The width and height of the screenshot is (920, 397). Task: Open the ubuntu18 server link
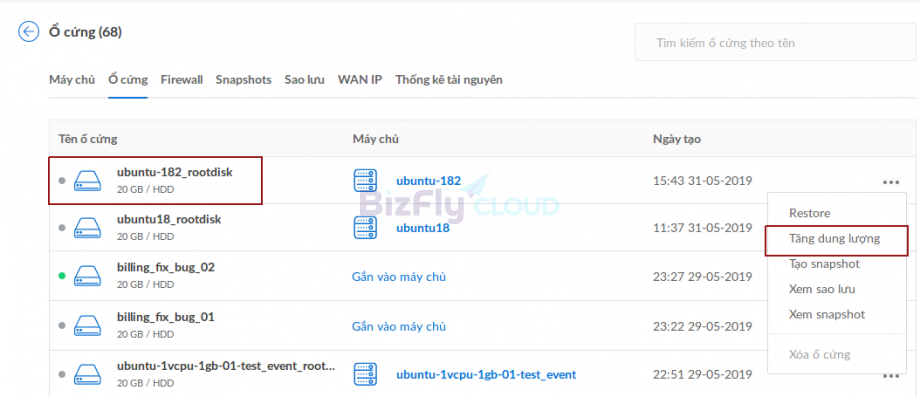pyautogui.click(x=423, y=228)
